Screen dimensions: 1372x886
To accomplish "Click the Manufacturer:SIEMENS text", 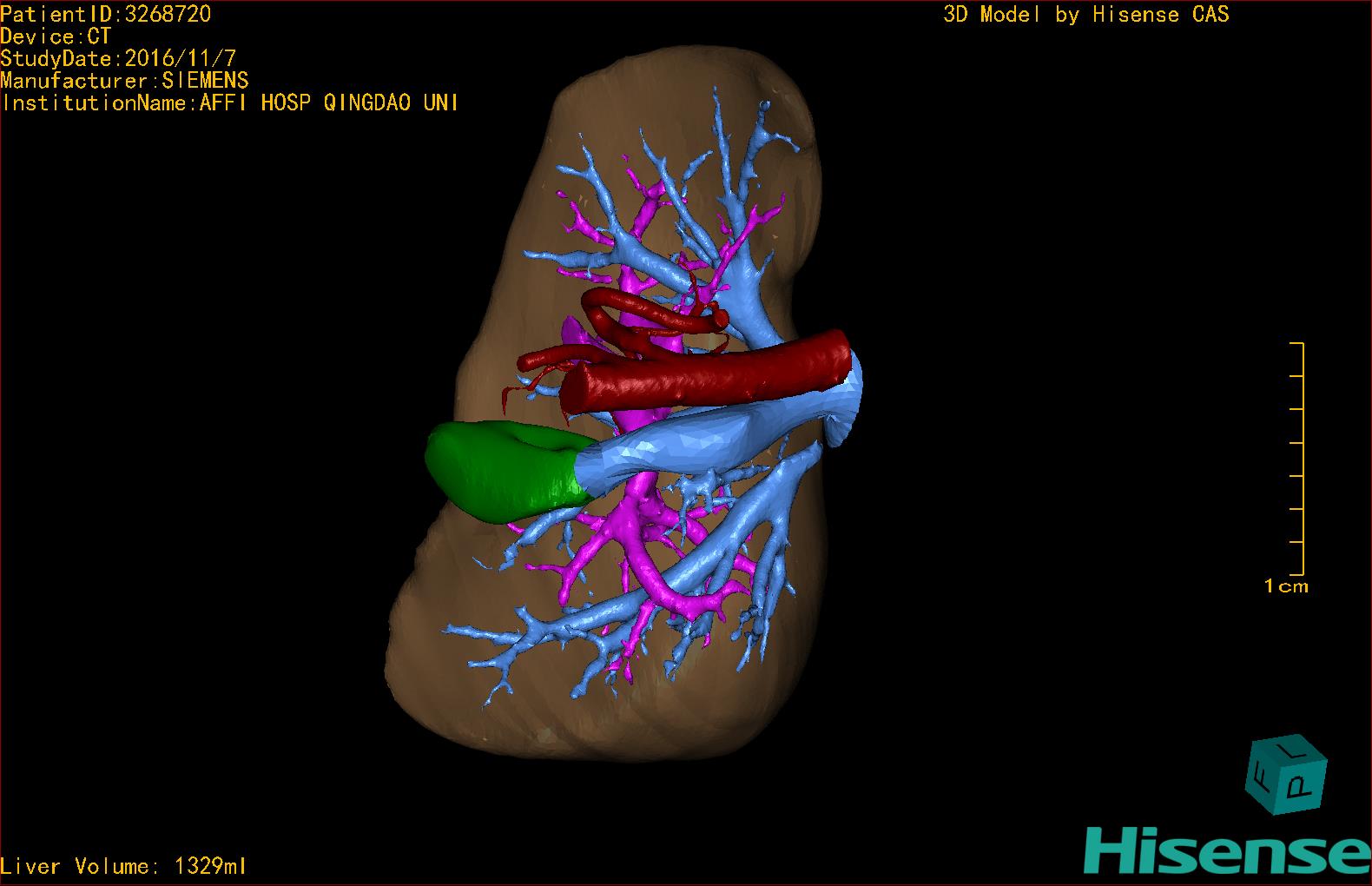I will pos(124,81).
